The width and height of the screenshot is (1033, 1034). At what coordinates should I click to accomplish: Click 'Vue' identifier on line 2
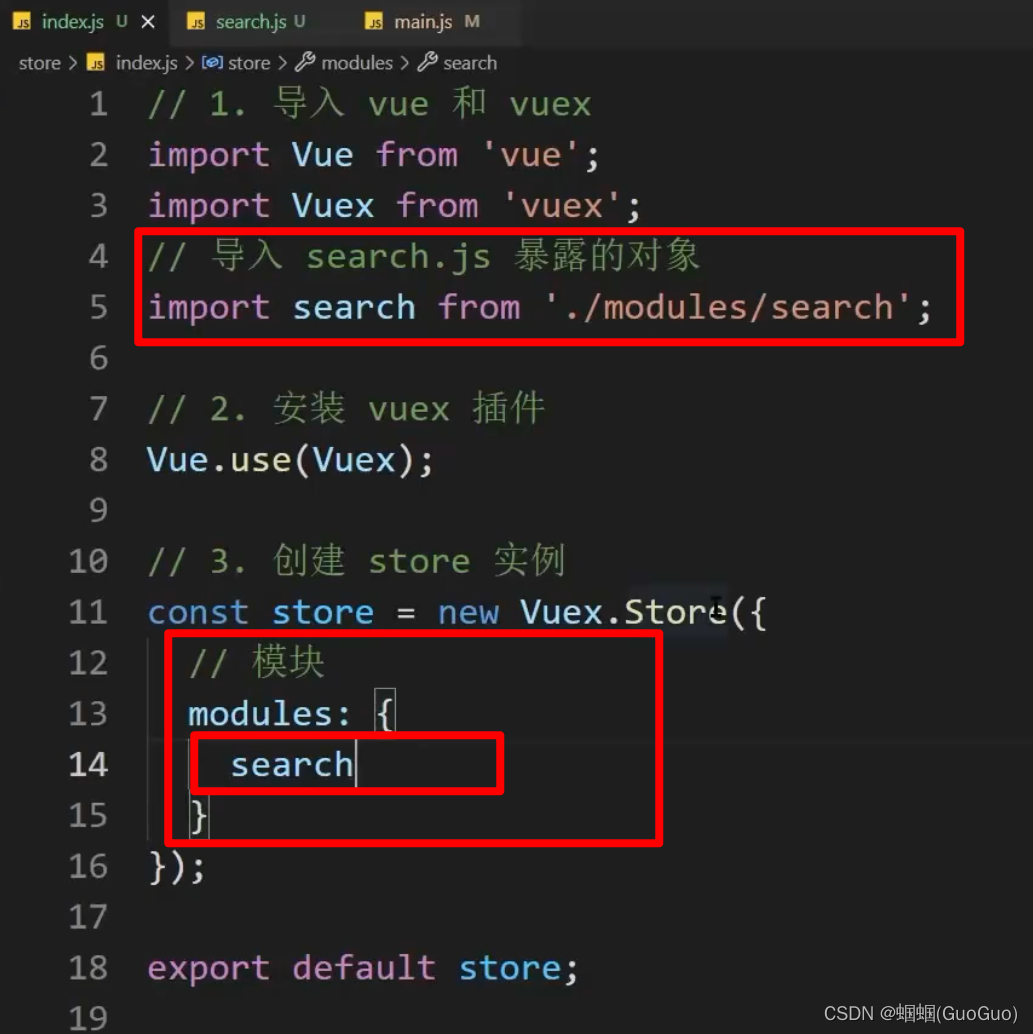click(x=322, y=156)
